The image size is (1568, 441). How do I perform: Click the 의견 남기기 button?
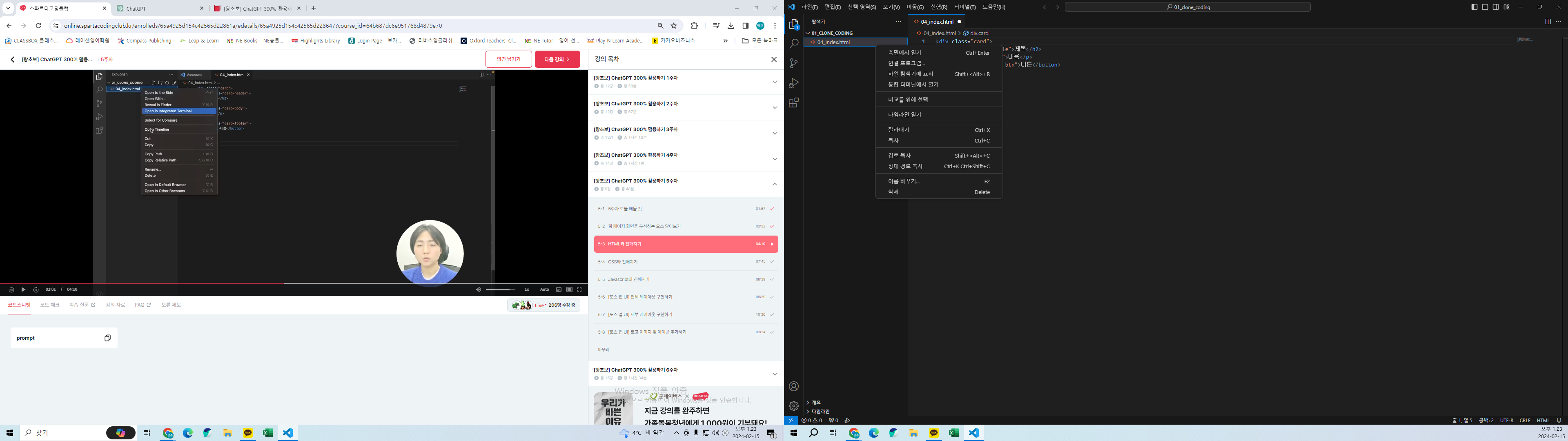click(508, 59)
